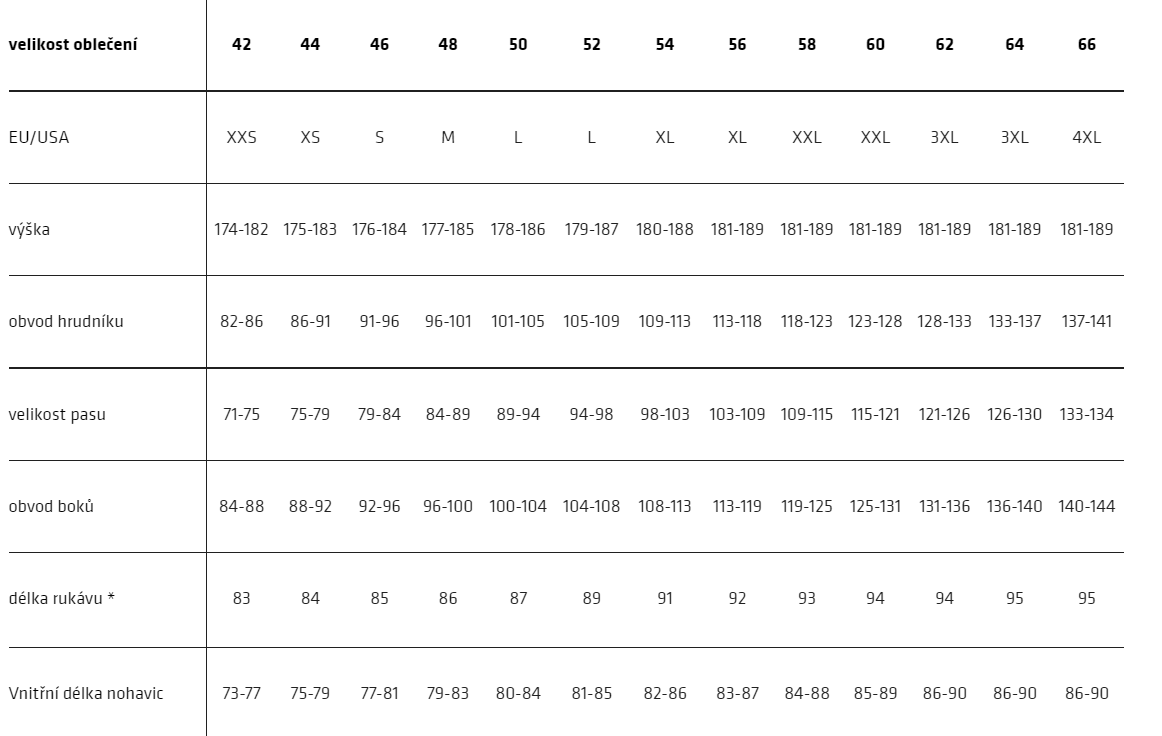This screenshot has height=736, width=1162.
Task: Select the height value 174-182
Action: coord(241,230)
